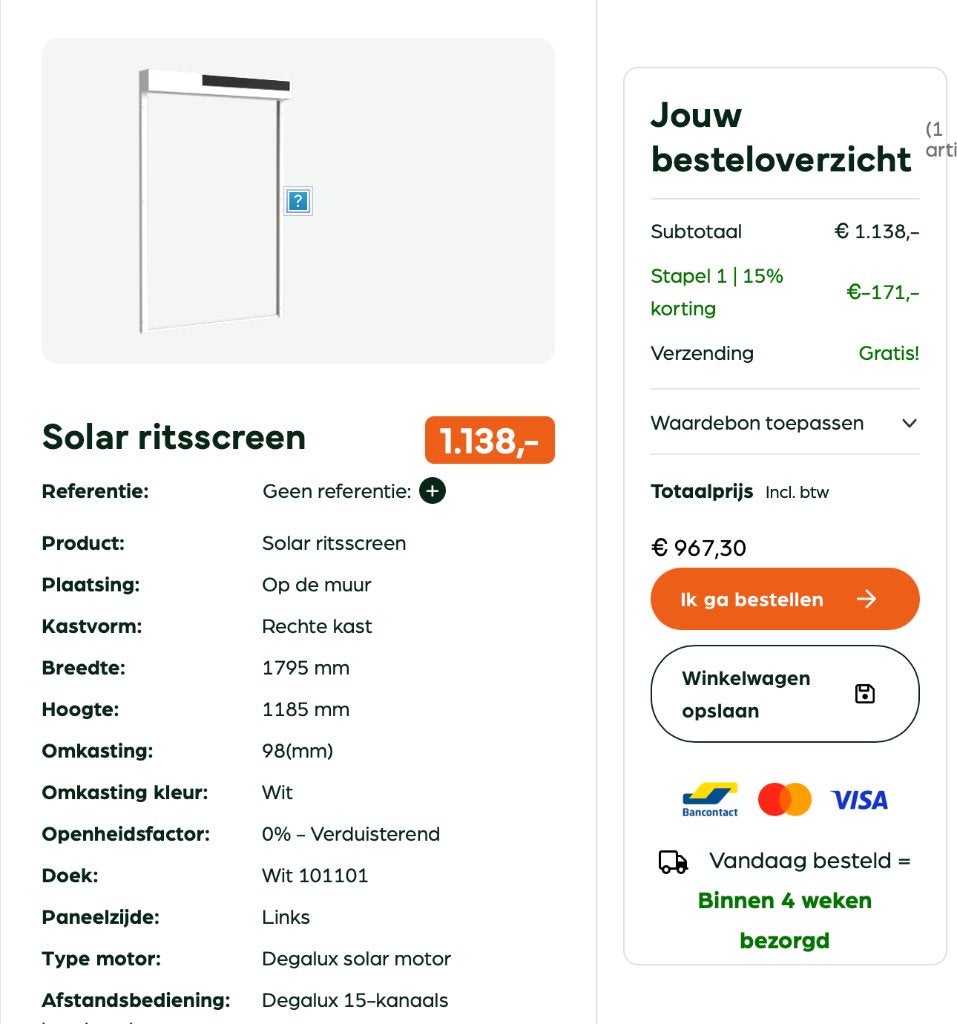
Task: Add a reference with the plus icon
Action: pos(432,490)
